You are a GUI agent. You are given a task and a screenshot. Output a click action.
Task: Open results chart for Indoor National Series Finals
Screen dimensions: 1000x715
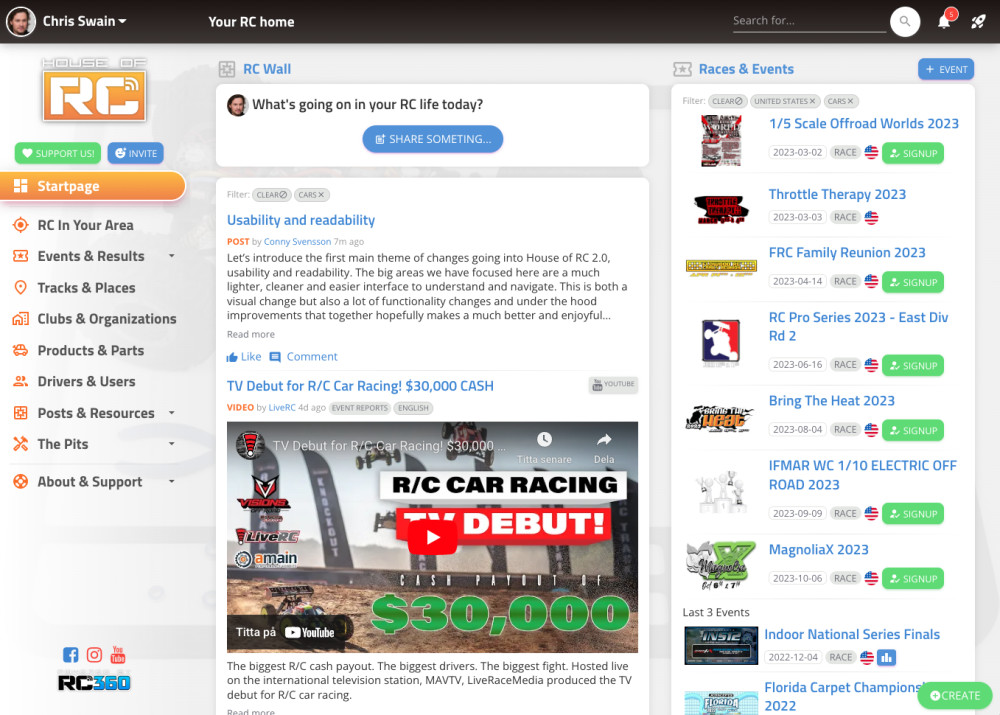coord(886,657)
